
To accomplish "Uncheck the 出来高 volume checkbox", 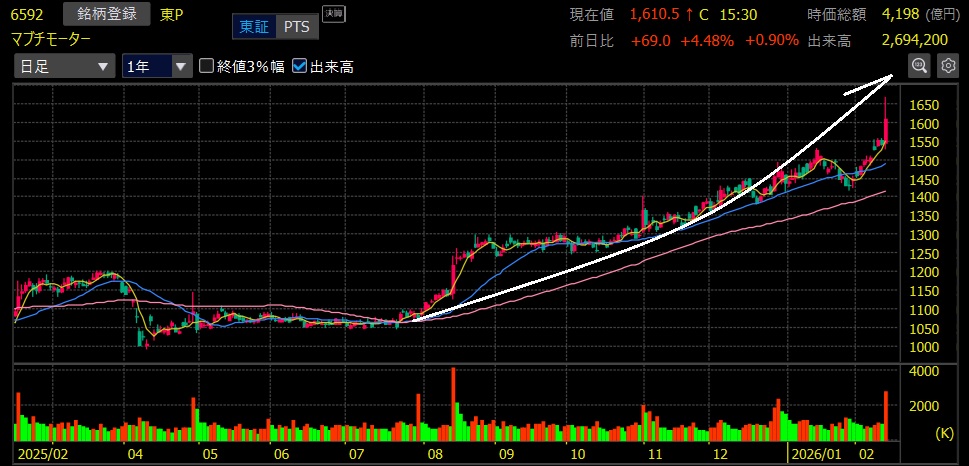I will [300, 67].
